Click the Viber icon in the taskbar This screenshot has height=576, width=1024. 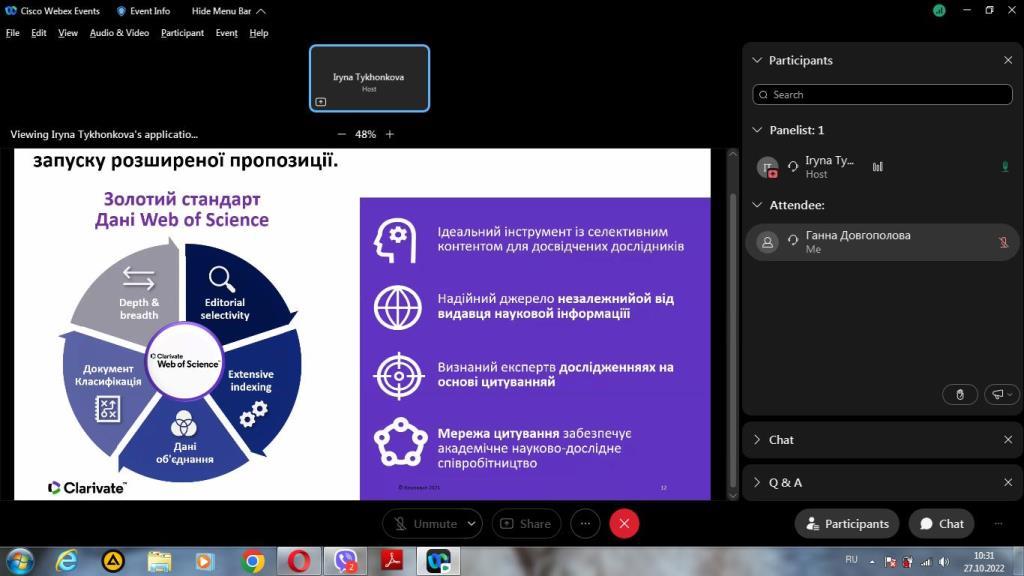[345, 561]
